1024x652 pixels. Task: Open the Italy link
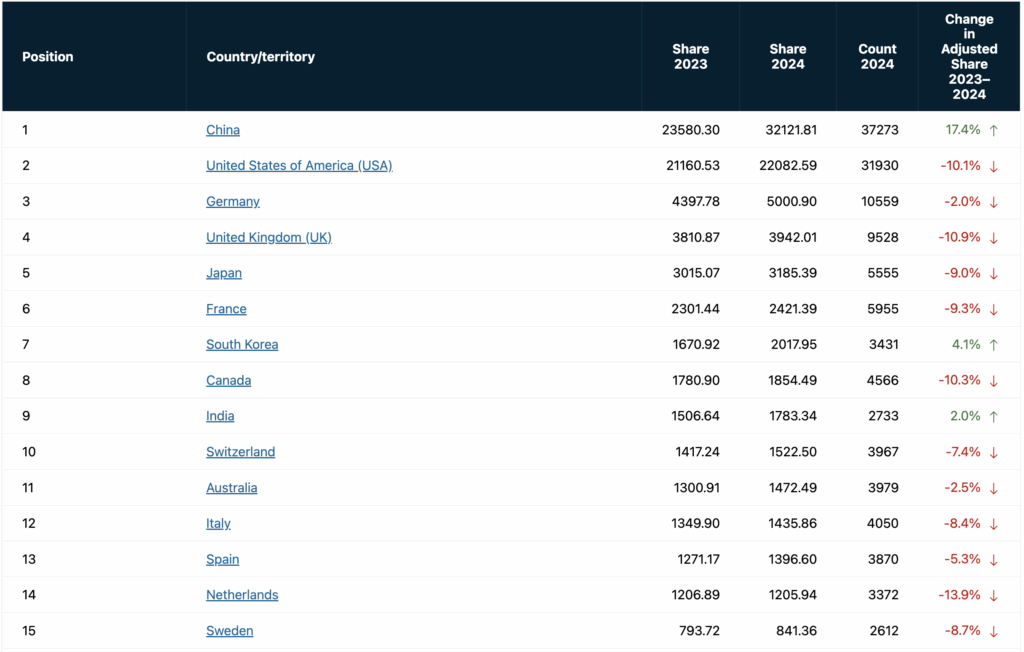(218, 524)
